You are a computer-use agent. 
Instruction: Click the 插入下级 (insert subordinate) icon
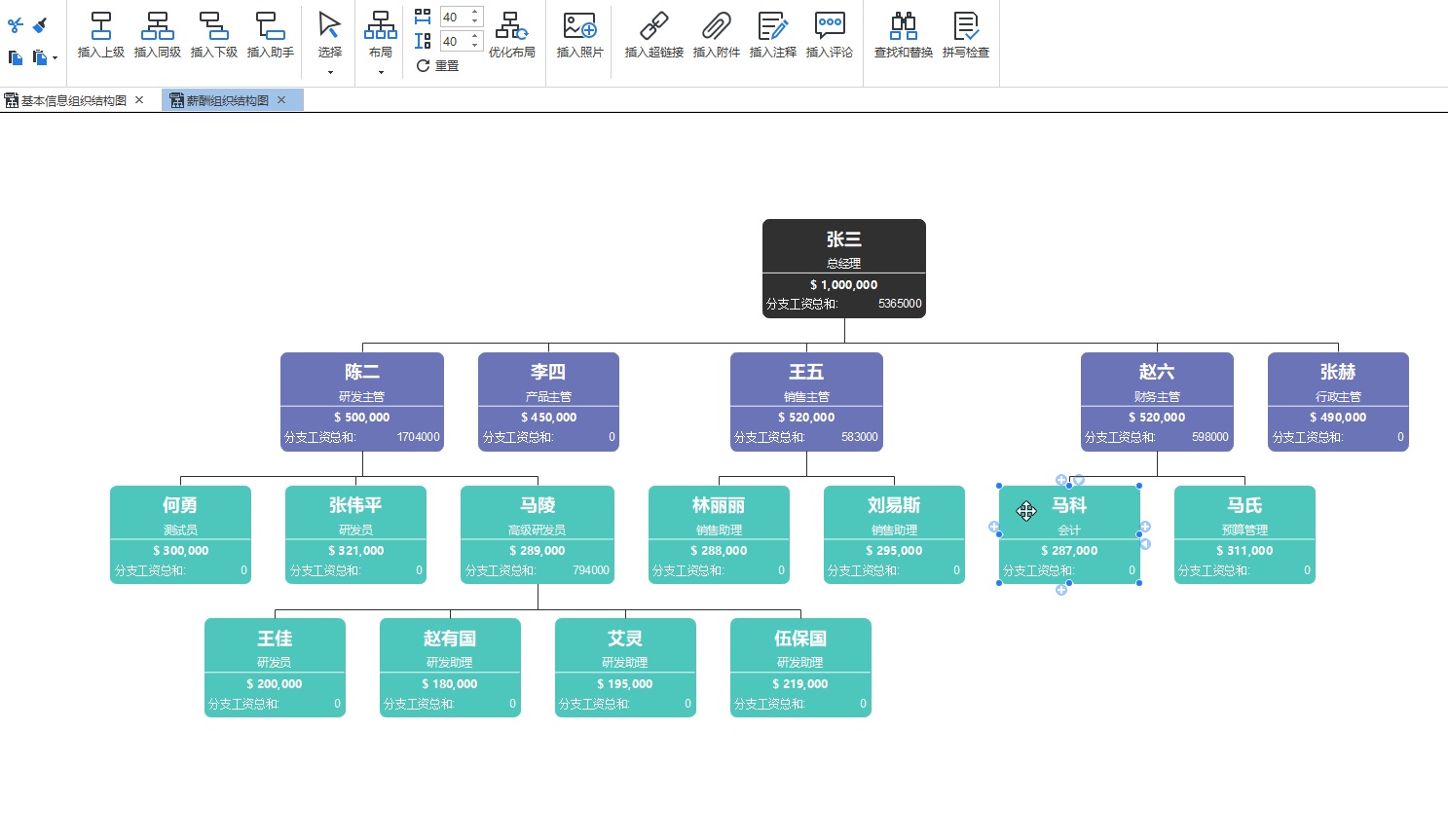(x=214, y=25)
